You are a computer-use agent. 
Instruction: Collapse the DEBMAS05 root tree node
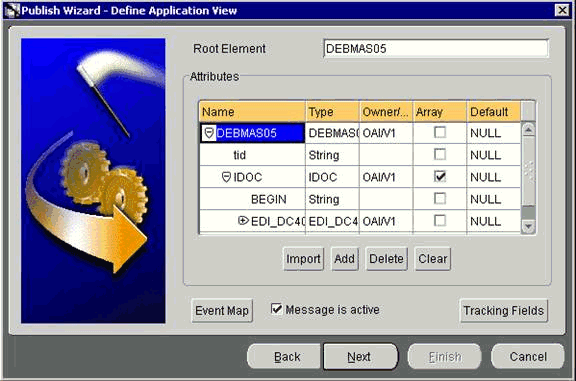point(209,133)
